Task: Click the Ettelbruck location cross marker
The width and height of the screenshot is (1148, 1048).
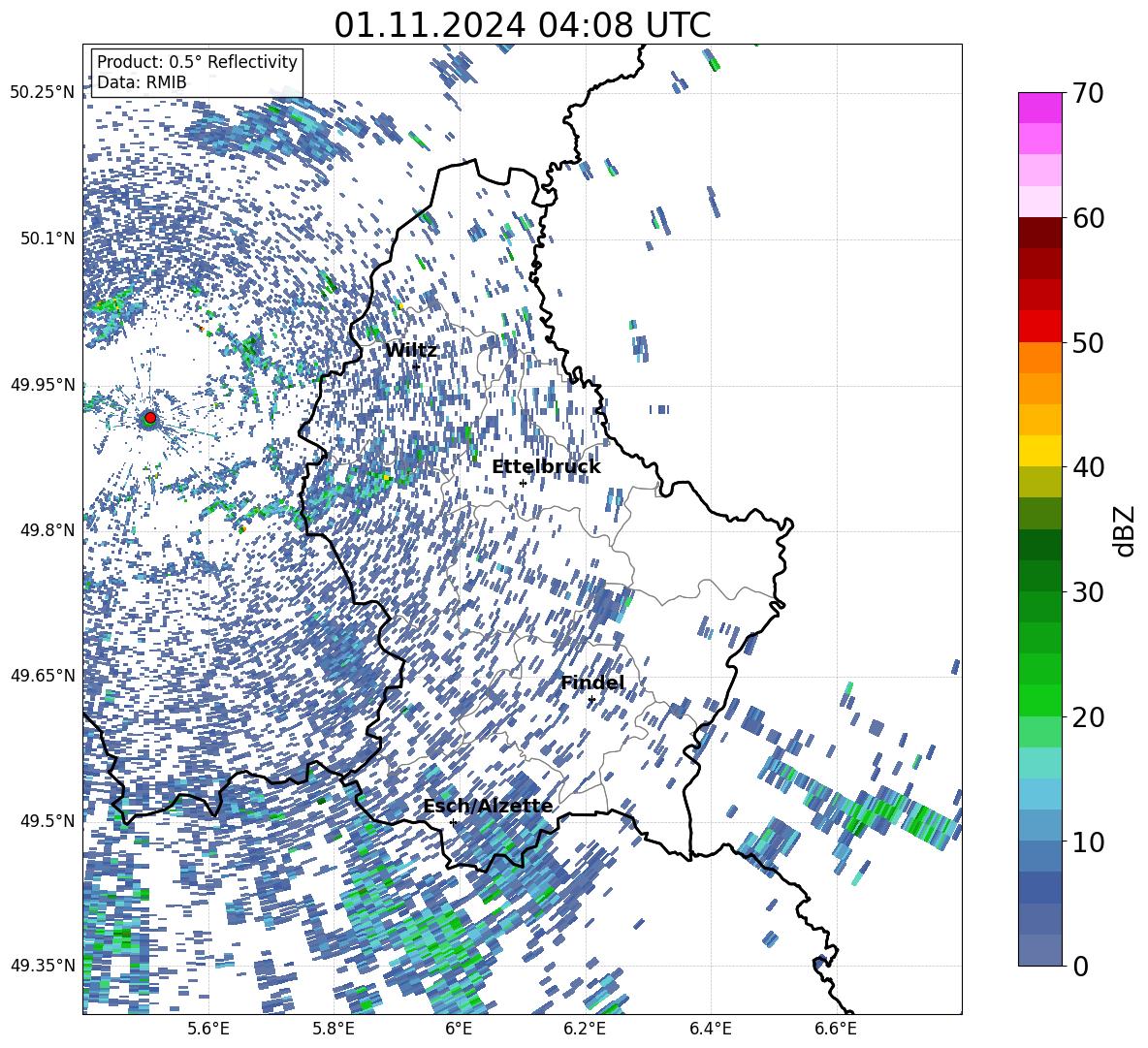Action: pyautogui.click(x=523, y=483)
